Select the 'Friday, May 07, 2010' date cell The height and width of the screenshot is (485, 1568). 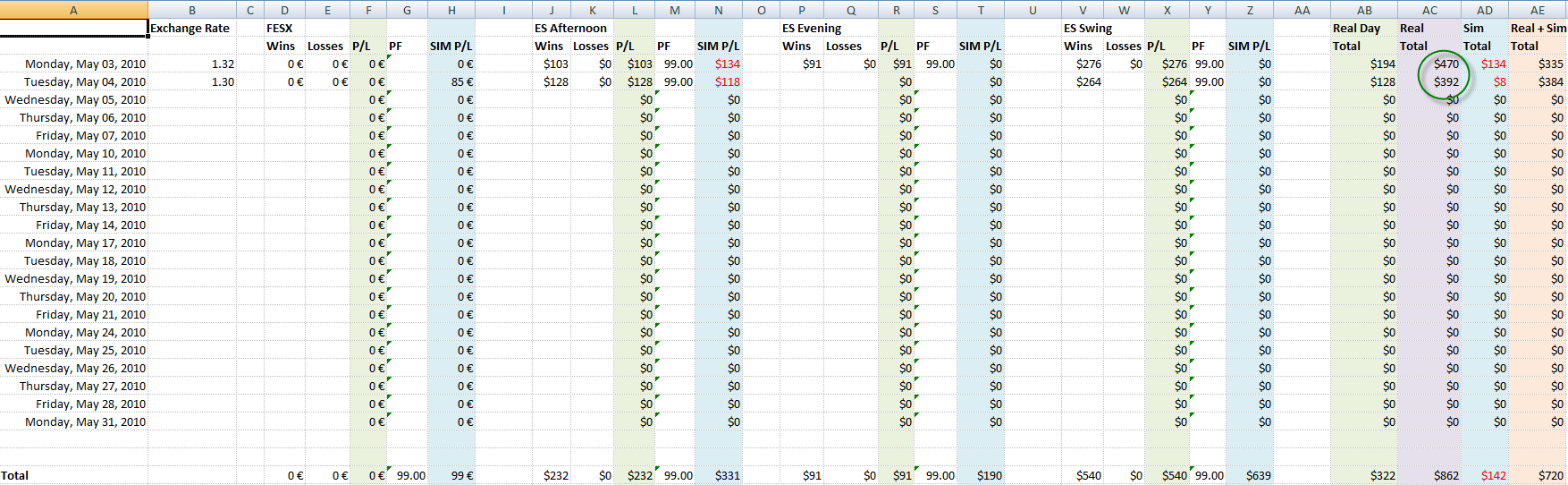coord(73,135)
